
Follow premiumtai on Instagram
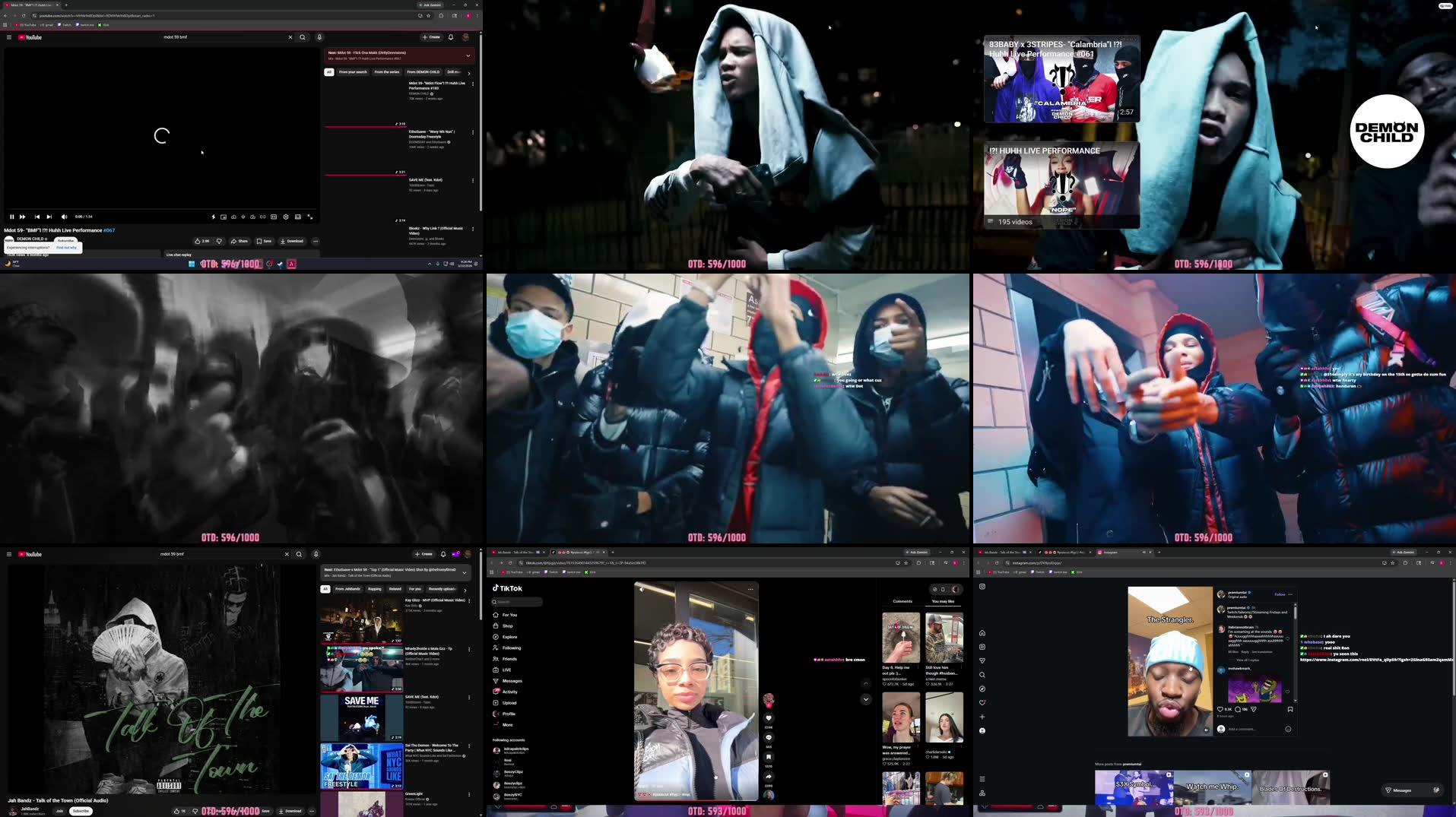coord(1279,594)
